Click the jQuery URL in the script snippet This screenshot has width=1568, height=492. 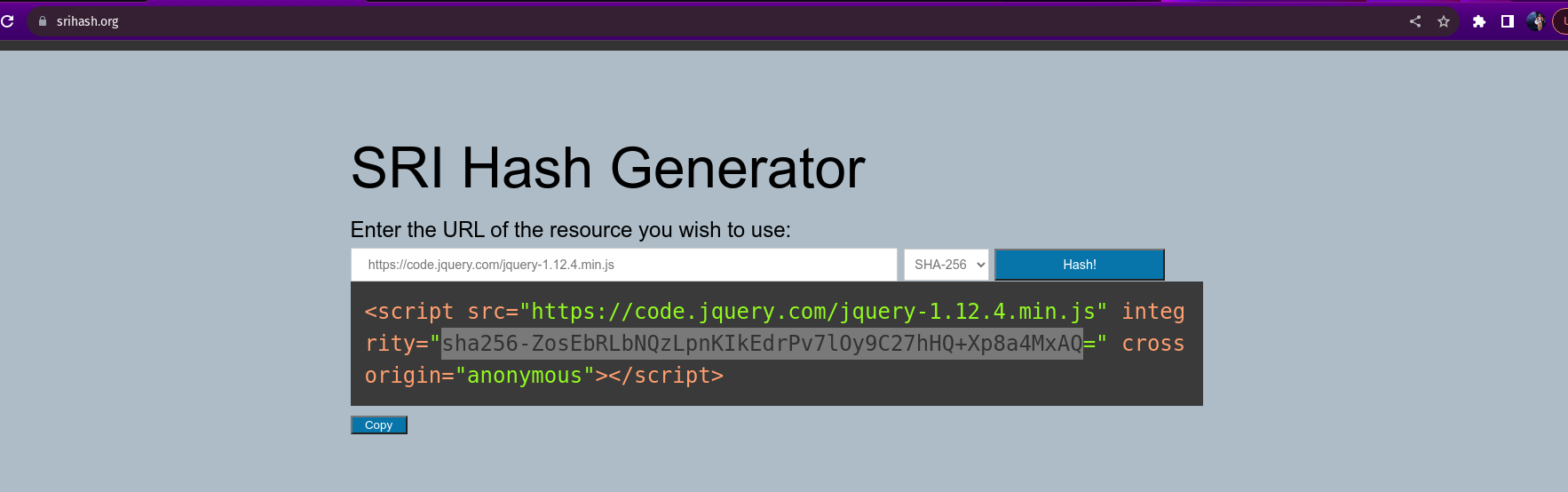[x=812, y=312]
